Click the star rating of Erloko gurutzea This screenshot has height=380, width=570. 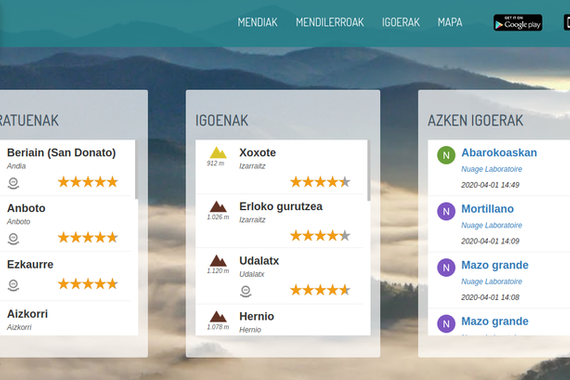tap(320, 236)
